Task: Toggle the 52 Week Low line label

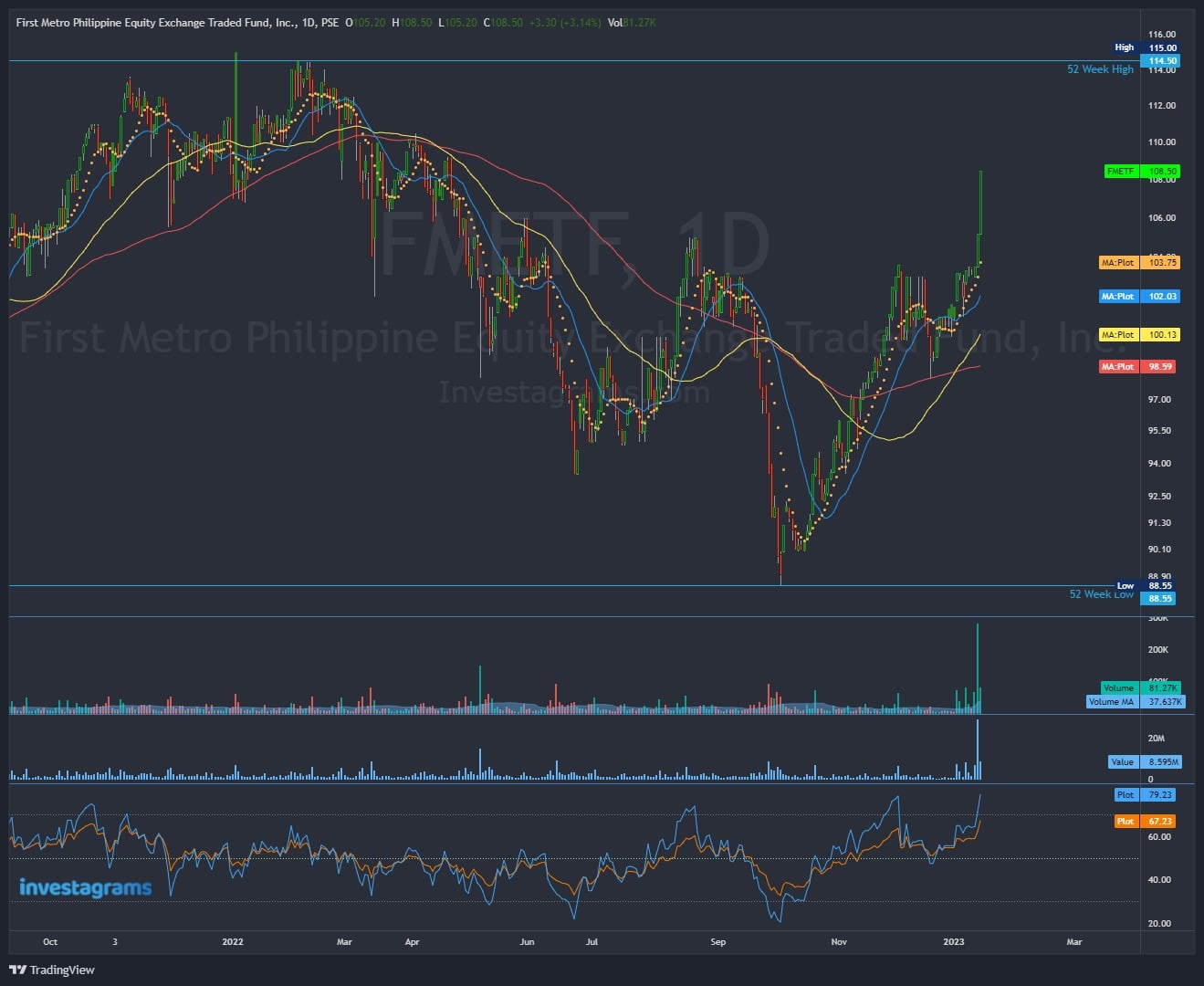Action: click(1101, 594)
